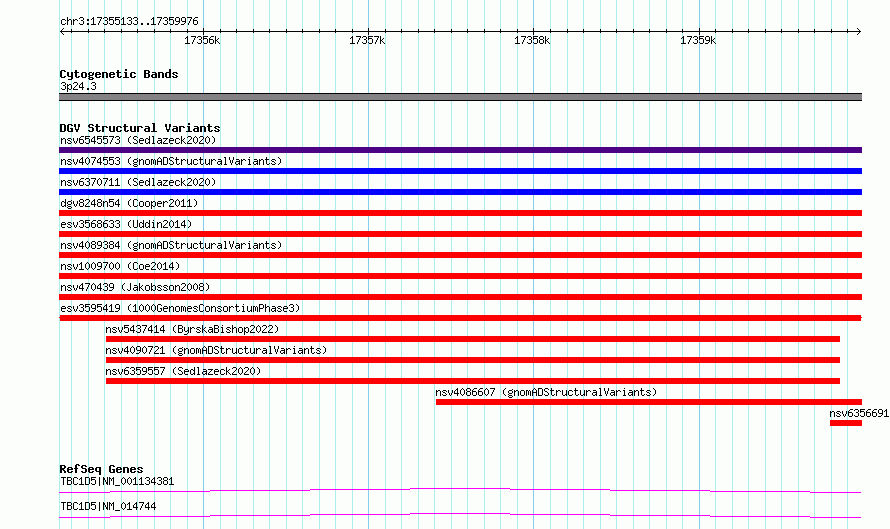This screenshot has height=529, width=890.
Task: Click the red dgv8248n54 variant bar
Action: click(x=460, y=213)
